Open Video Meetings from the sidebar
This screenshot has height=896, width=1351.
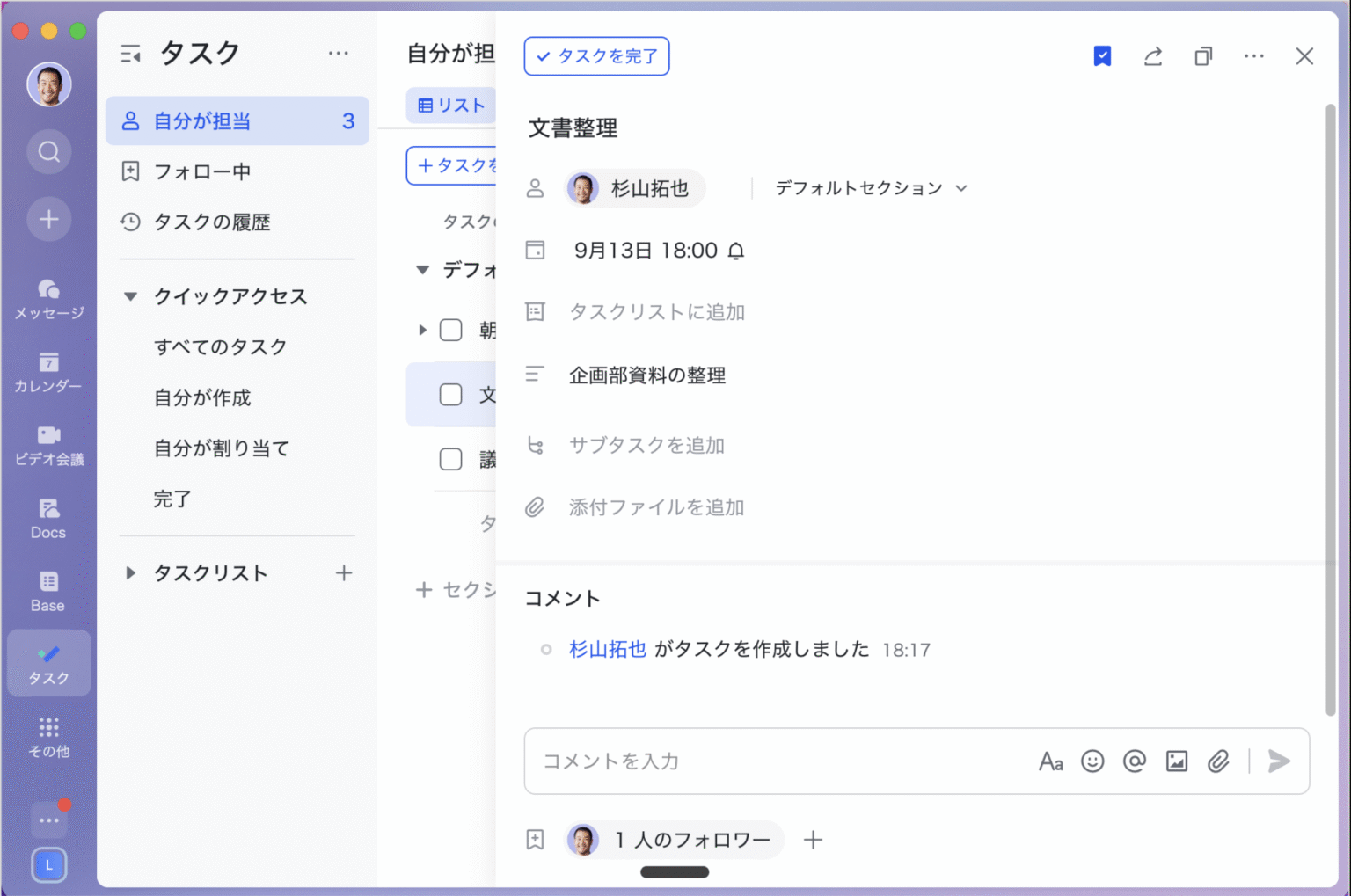[48, 440]
